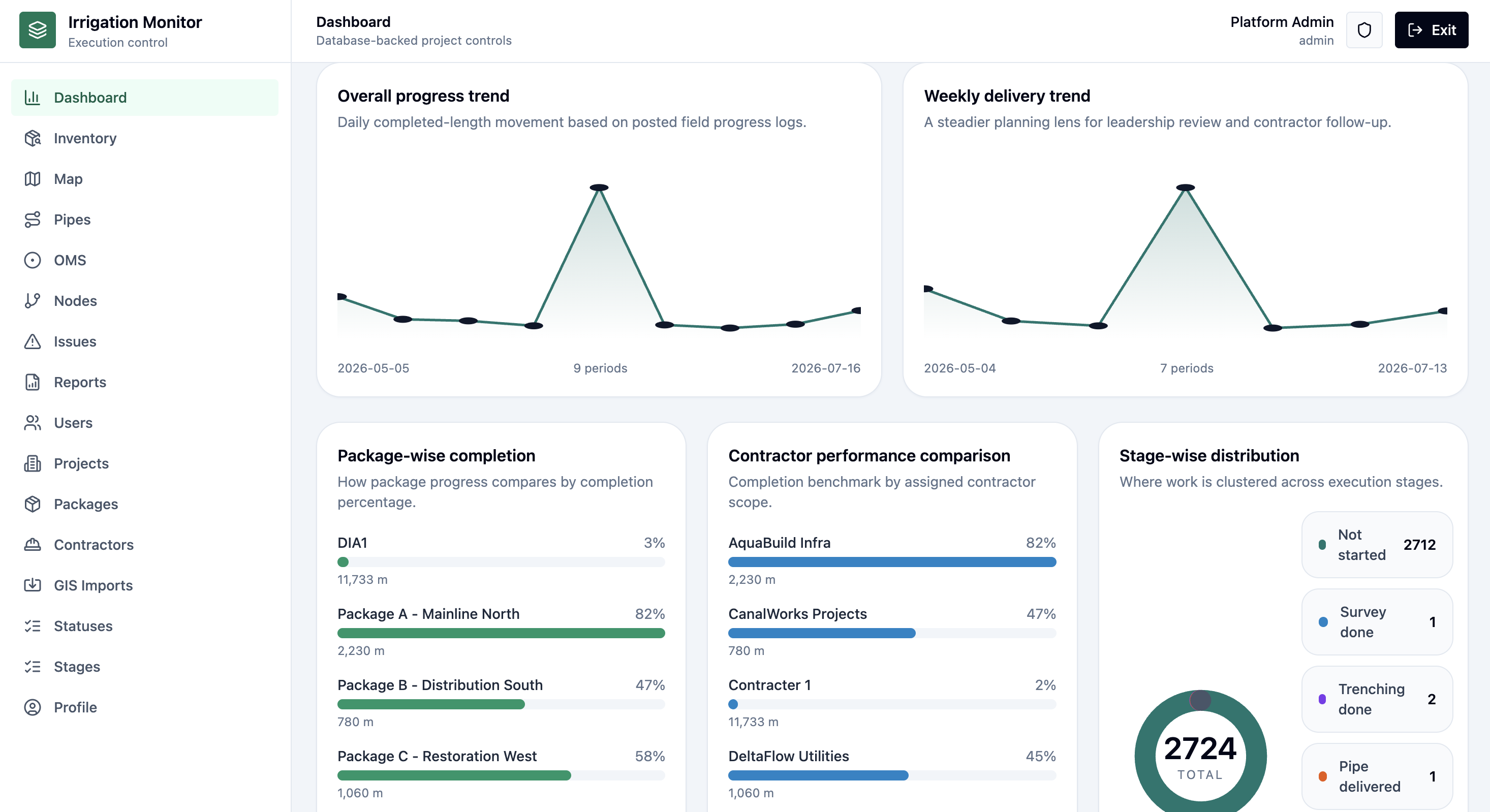Click Package B - Distribution South progress bar
Image resolution: width=1490 pixels, height=812 pixels.
point(501,704)
